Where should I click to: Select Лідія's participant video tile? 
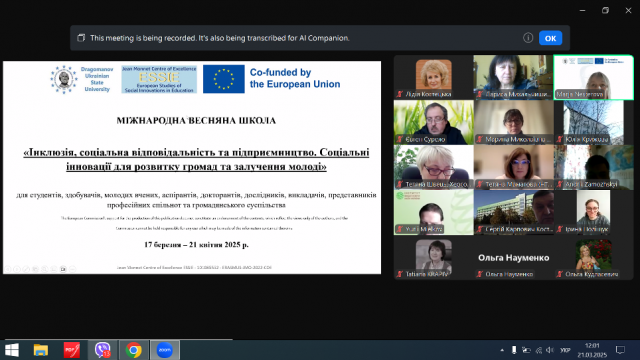coord(433,77)
